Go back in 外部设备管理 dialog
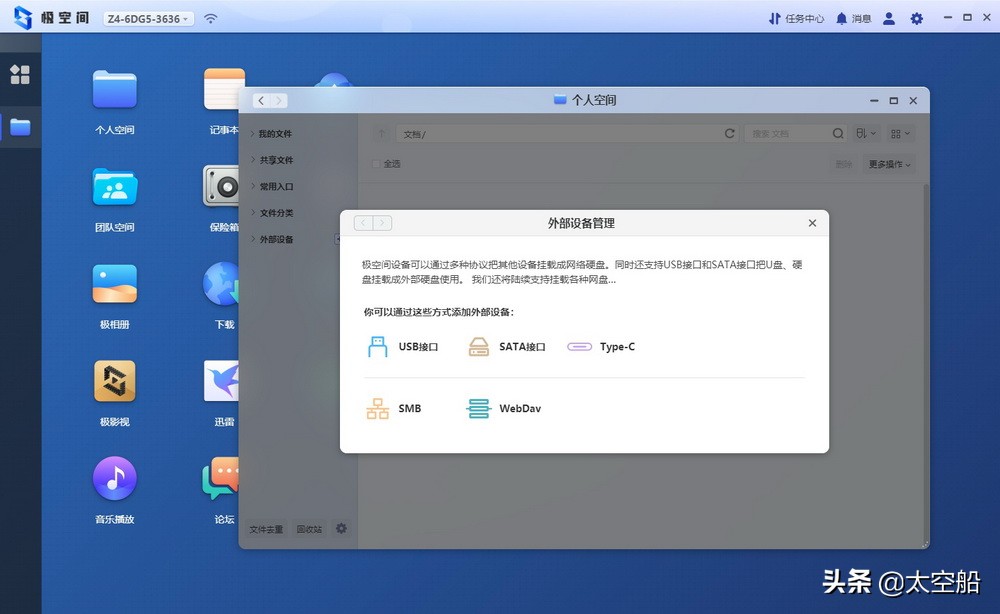Screen dimensions: 1000x614 click(x=364, y=223)
